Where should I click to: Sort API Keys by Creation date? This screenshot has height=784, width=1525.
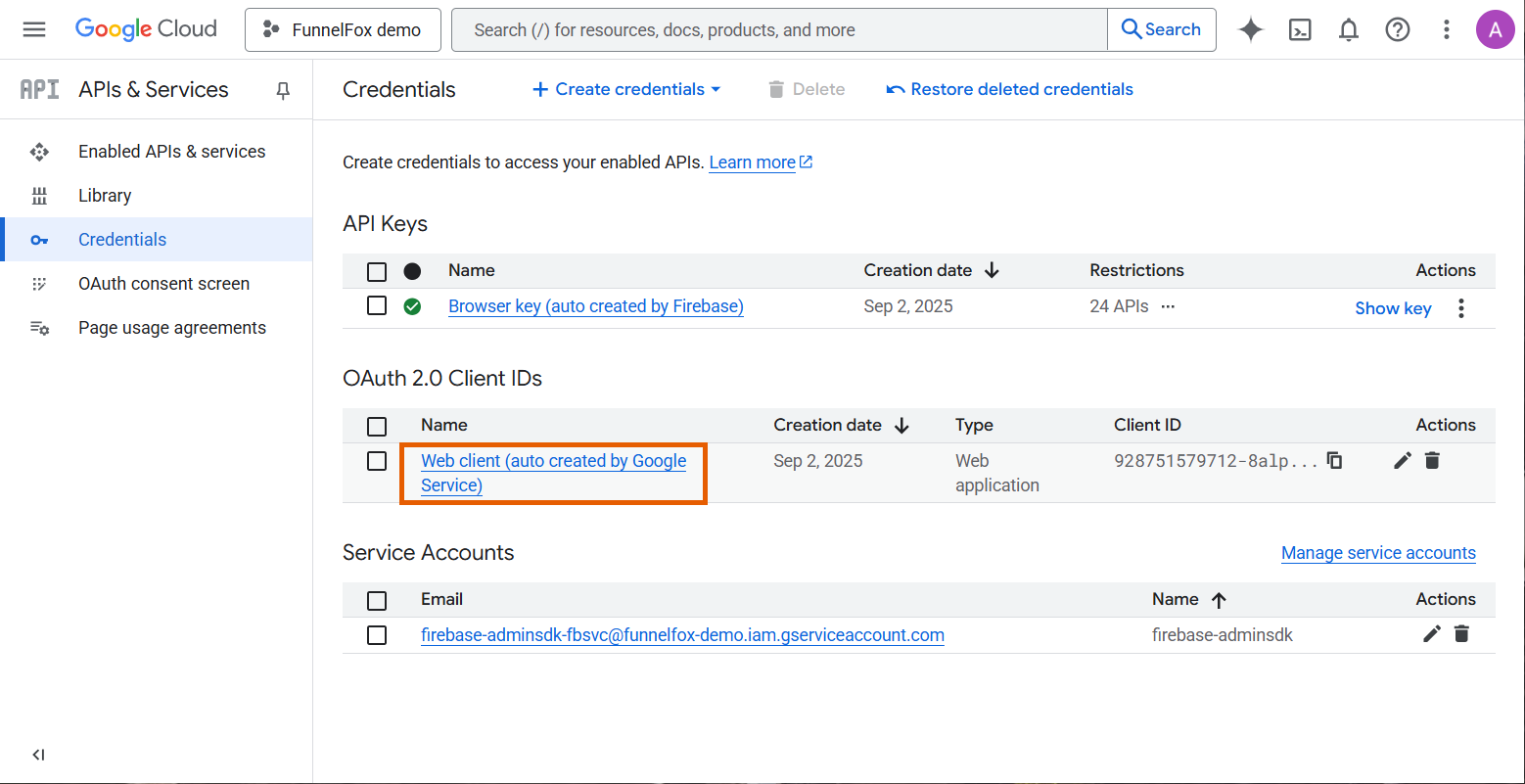tap(931, 270)
